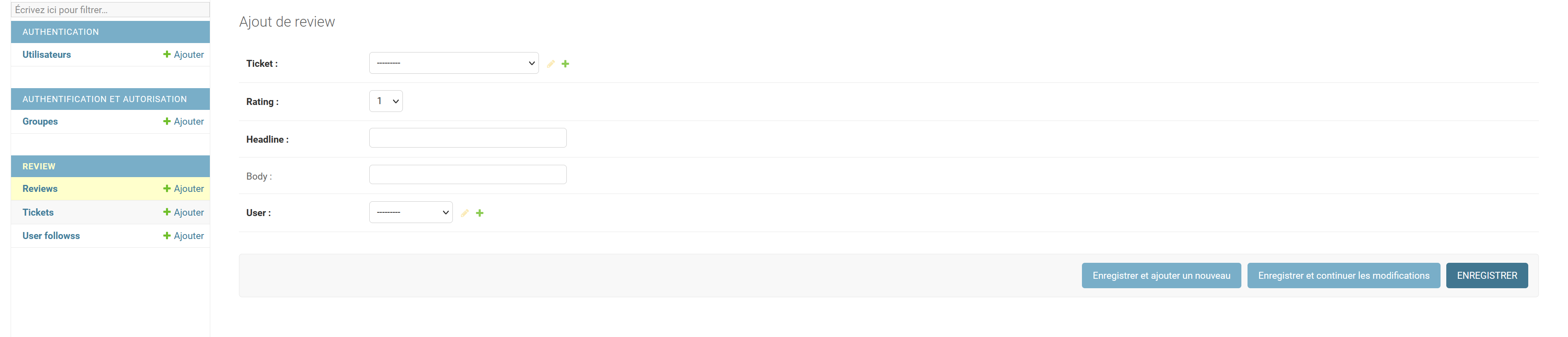
Task: Open the Groupes list
Action: (x=40, y=121)
